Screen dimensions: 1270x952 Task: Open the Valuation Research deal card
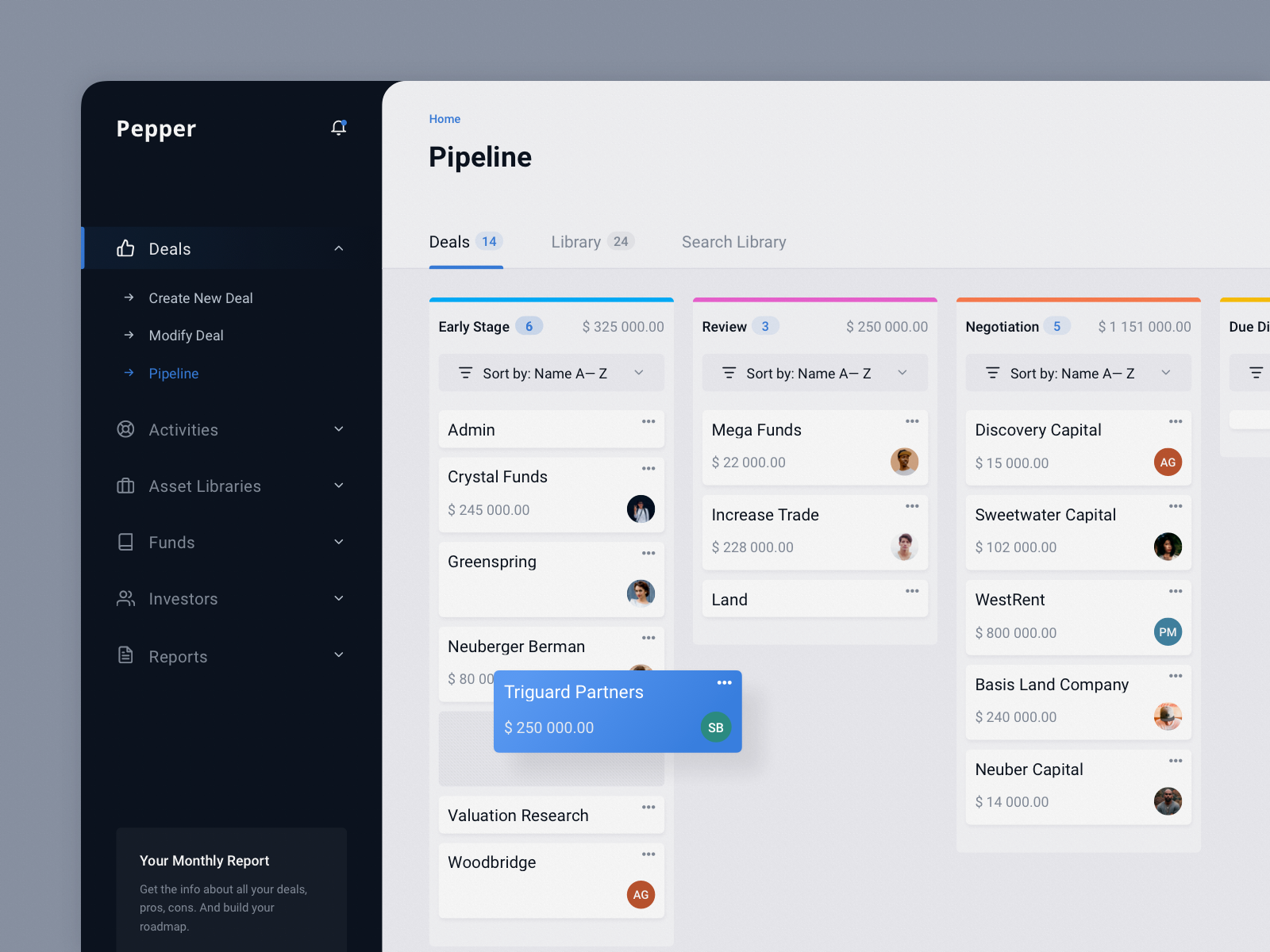coord(551,815)
